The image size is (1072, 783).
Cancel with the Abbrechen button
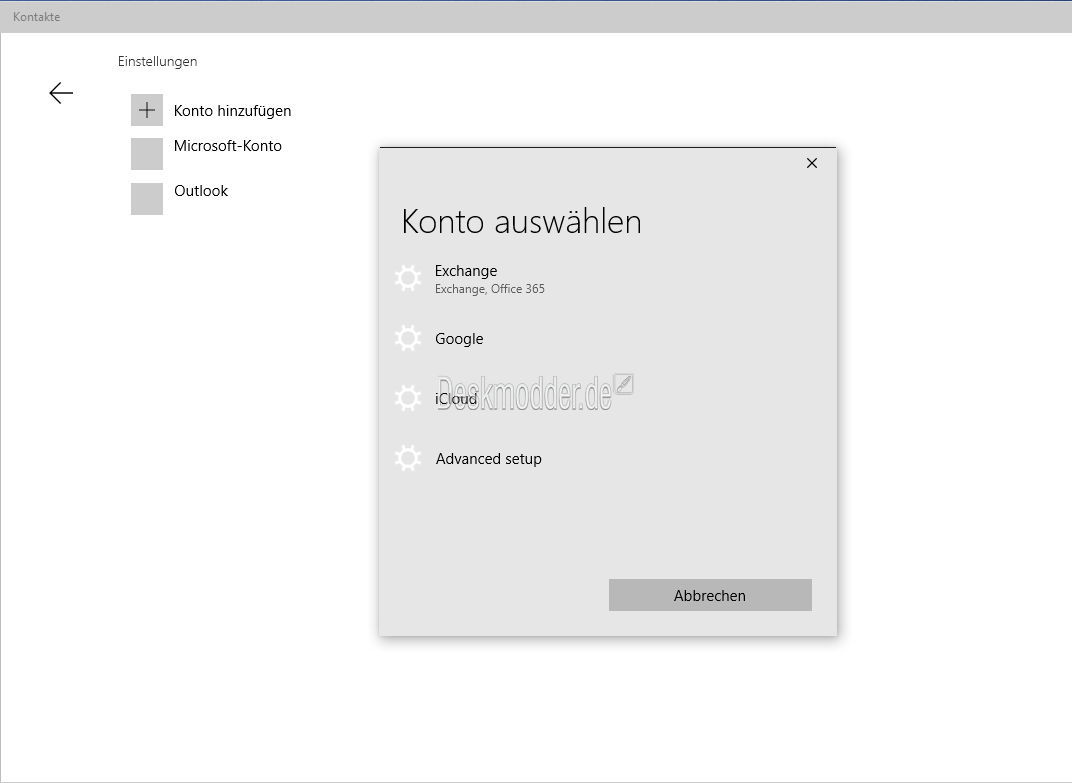710,595
